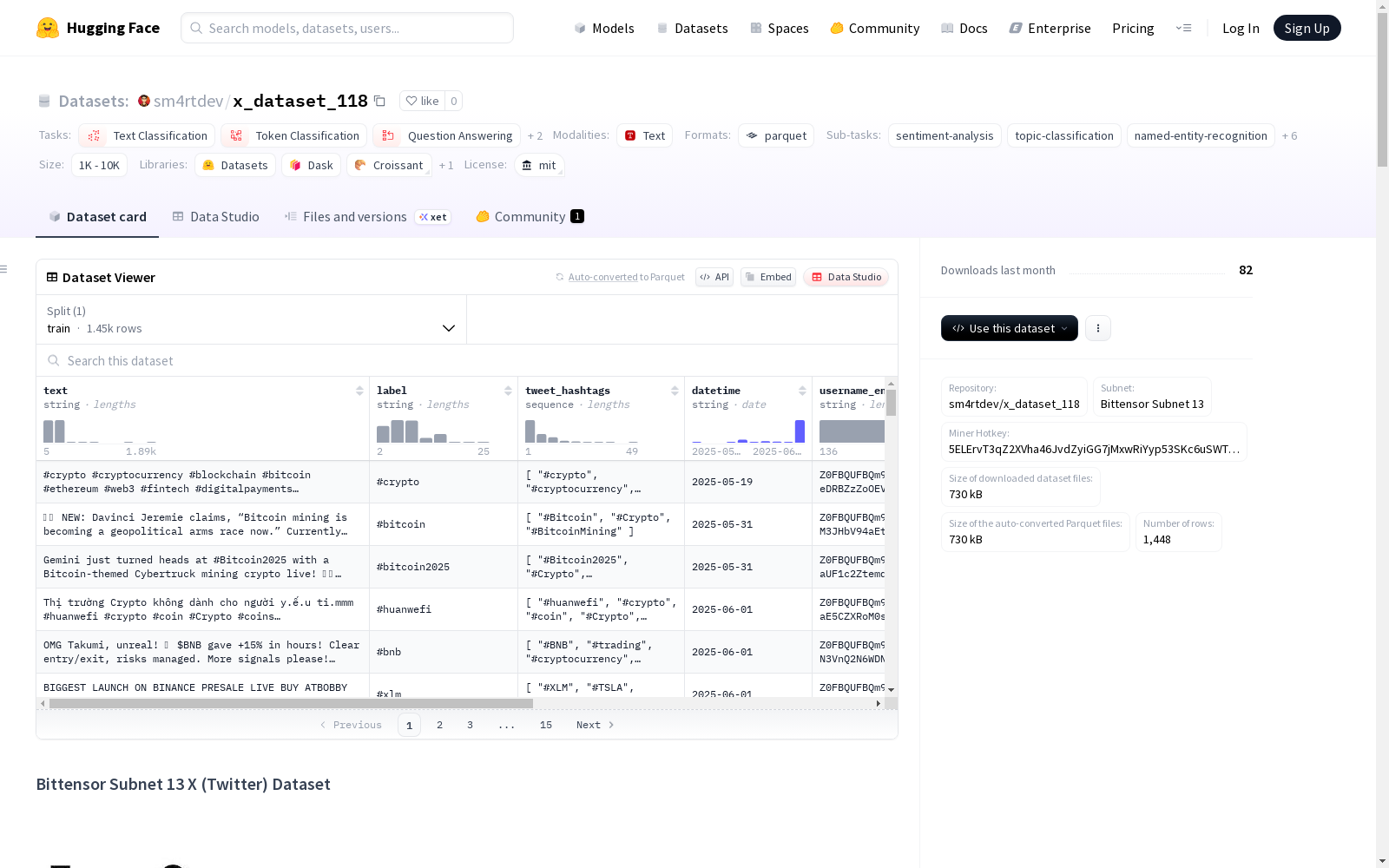The image size is (1389, 868).
Task: Open Community in top navigation
Action: tap(875, 28)
